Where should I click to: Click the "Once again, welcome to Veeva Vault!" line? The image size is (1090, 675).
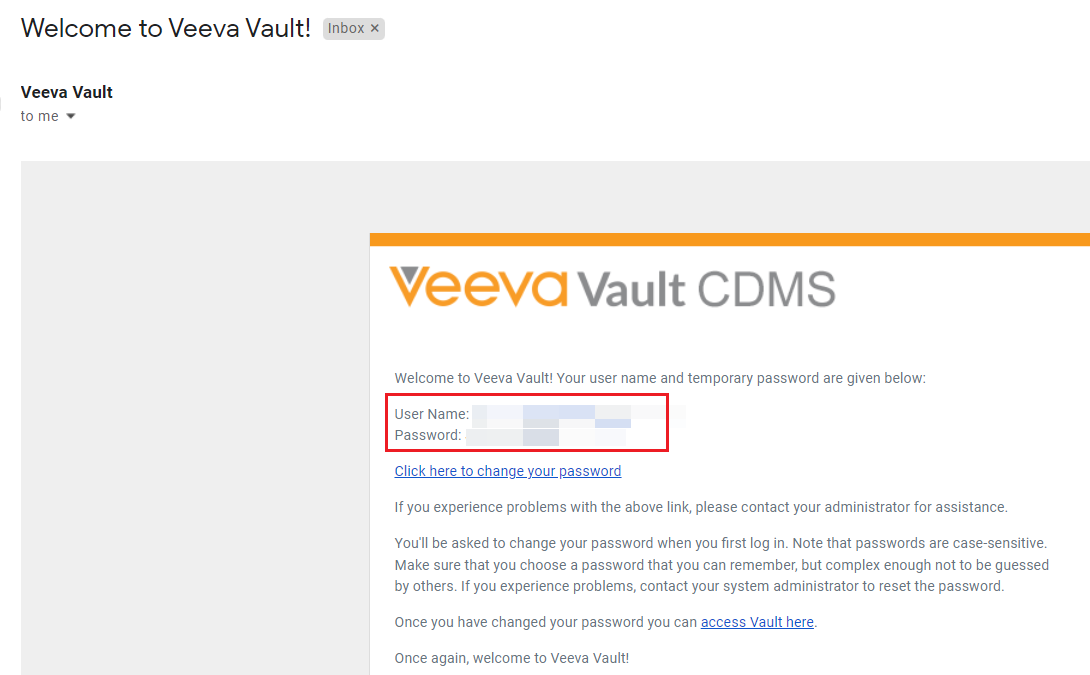click(x=512, y=658)
